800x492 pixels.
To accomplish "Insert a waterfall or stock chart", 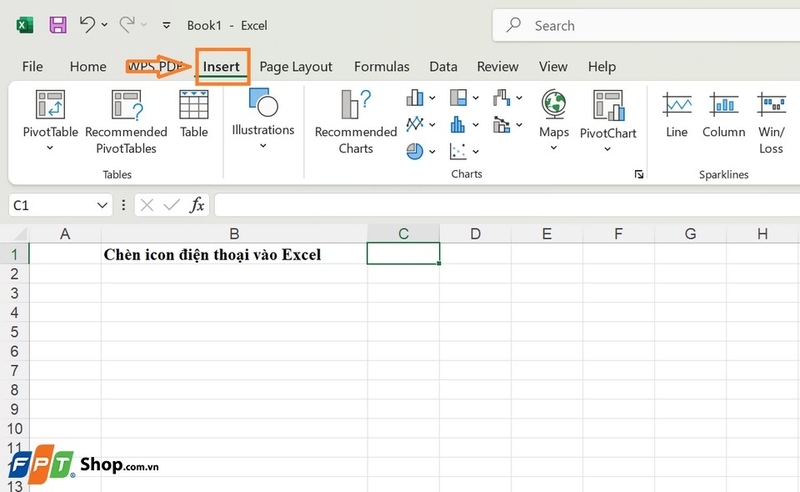I will 502,97.
